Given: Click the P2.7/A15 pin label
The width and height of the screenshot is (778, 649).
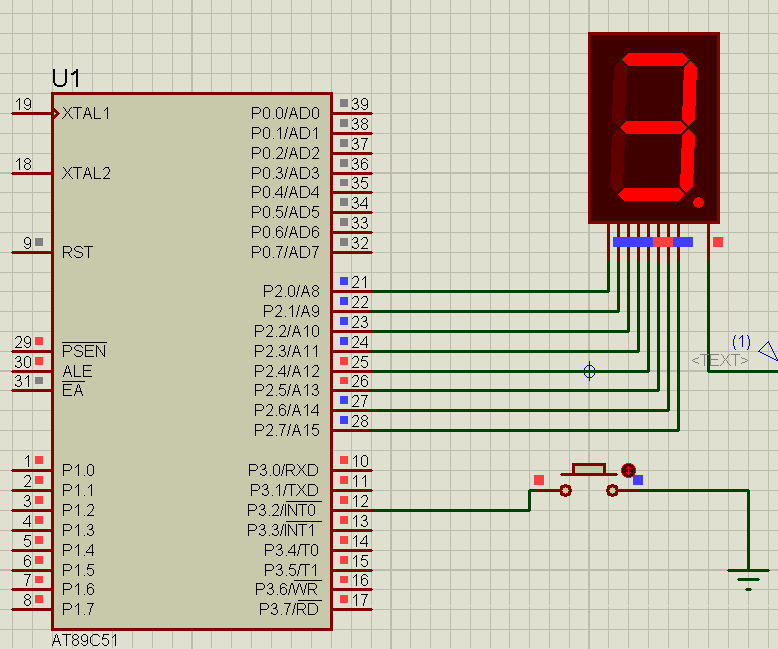Looking at the screenshot, I should [x=287, y=430].
